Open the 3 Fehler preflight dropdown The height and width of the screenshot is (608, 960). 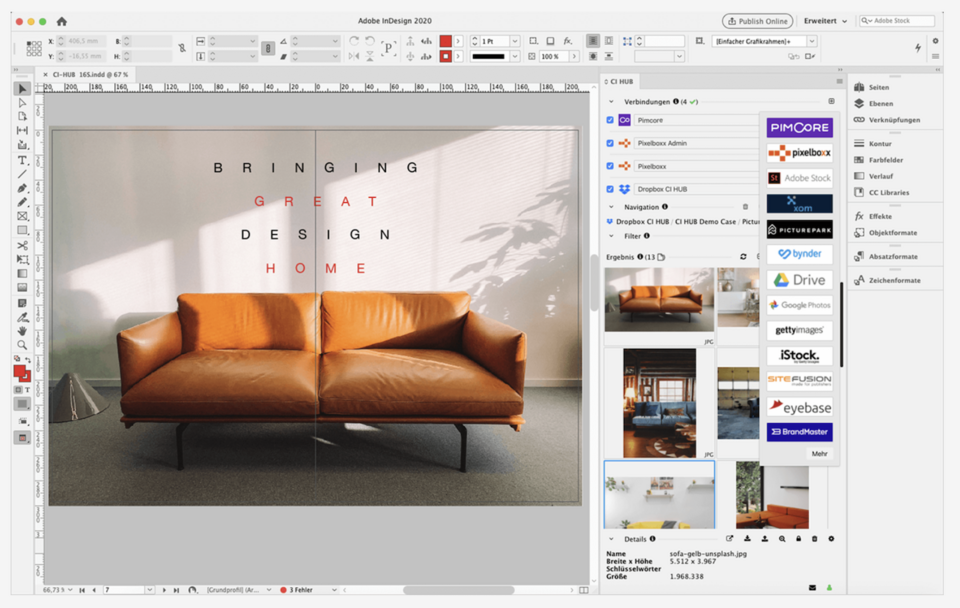coord(334,590)
